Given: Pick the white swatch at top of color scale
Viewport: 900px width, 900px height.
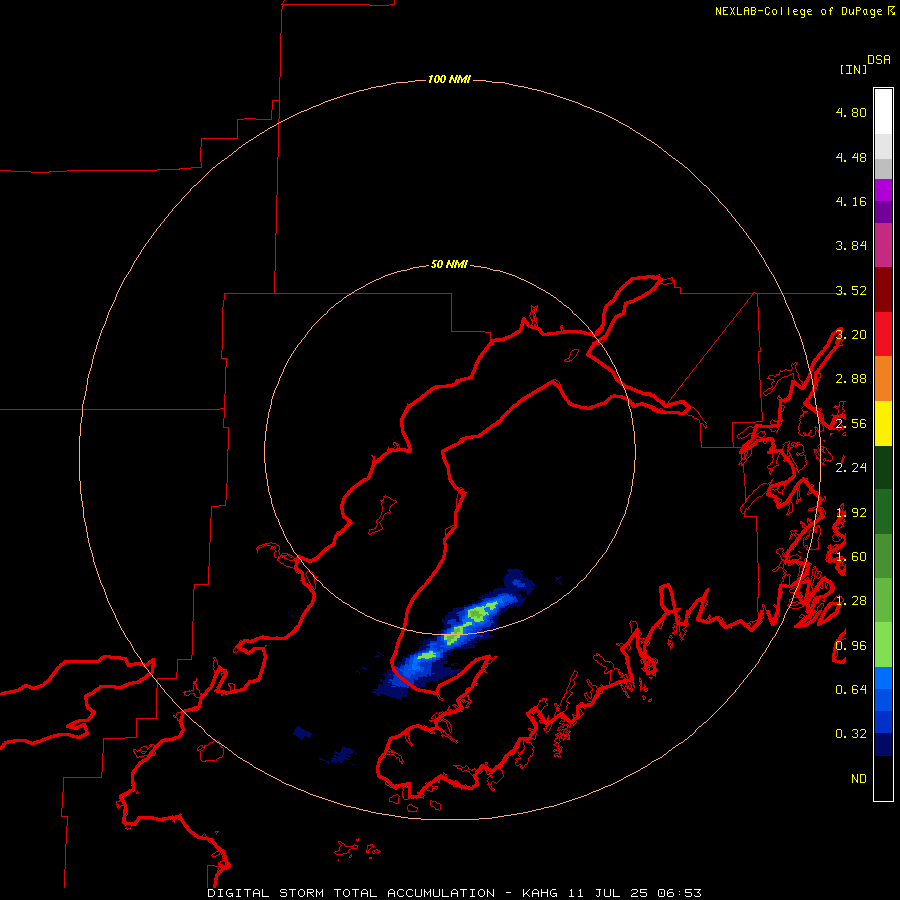Looking at the screenshot, I should point(883,111).
